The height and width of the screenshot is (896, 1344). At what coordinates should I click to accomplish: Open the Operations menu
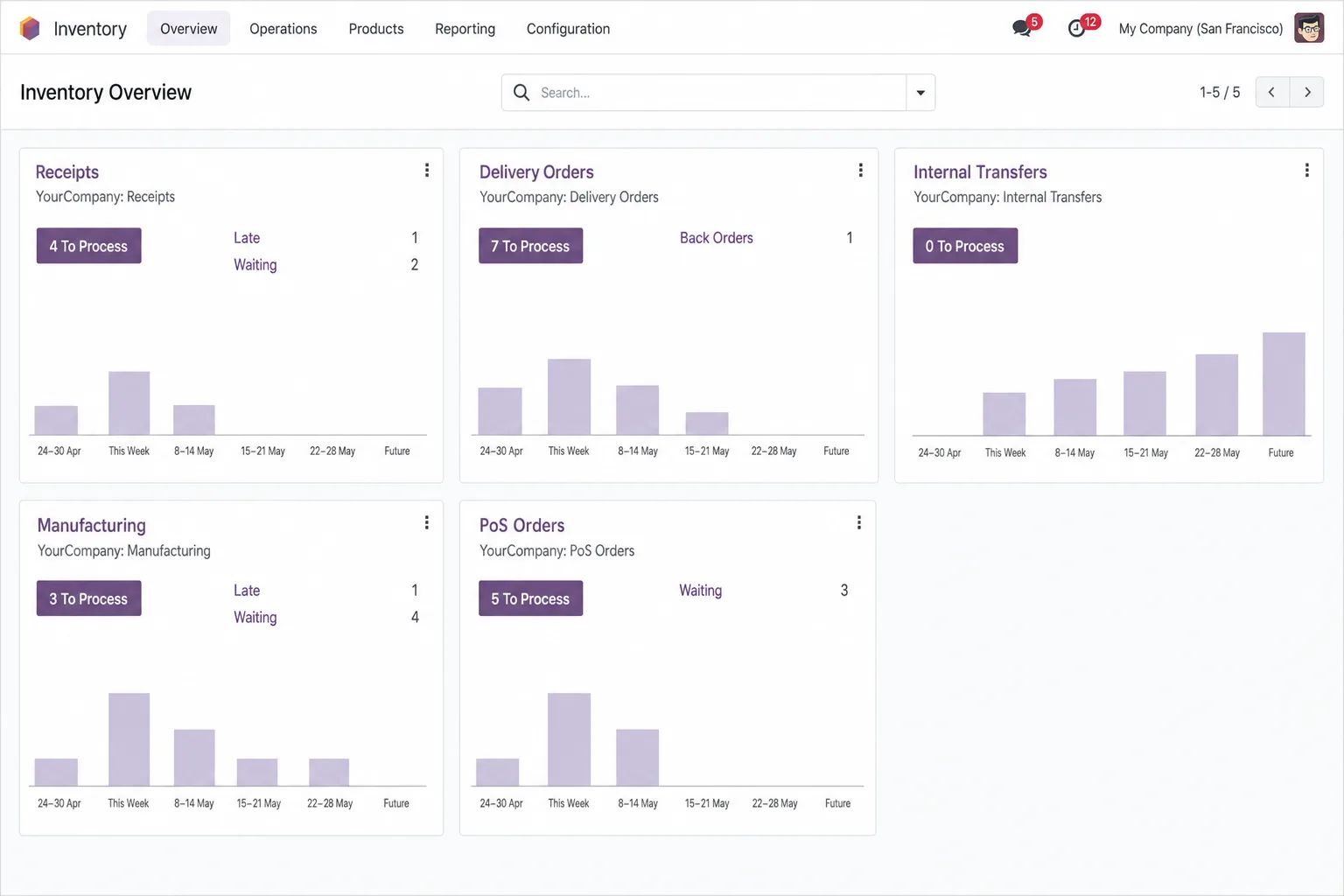tap(283, 29)
